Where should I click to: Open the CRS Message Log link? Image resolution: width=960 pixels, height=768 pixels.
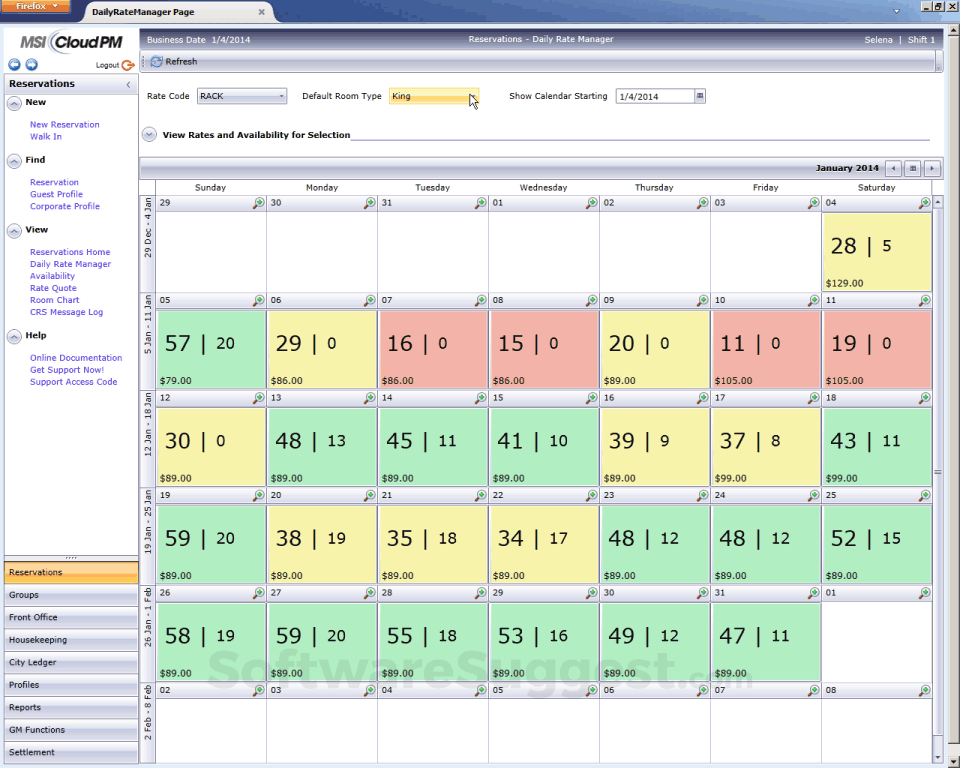[67, 312]
